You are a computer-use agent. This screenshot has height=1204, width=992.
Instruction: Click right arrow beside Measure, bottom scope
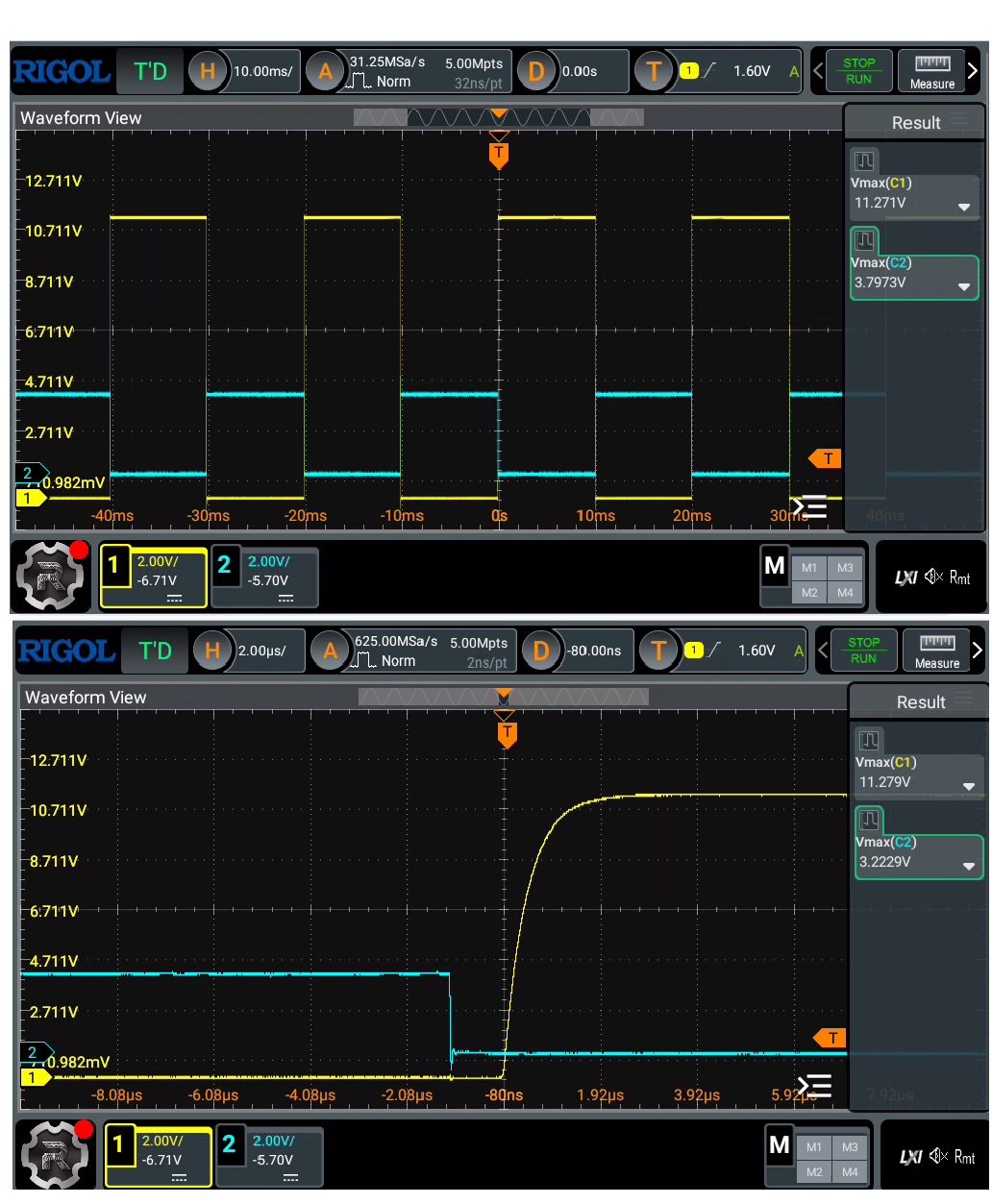(977, 651)
